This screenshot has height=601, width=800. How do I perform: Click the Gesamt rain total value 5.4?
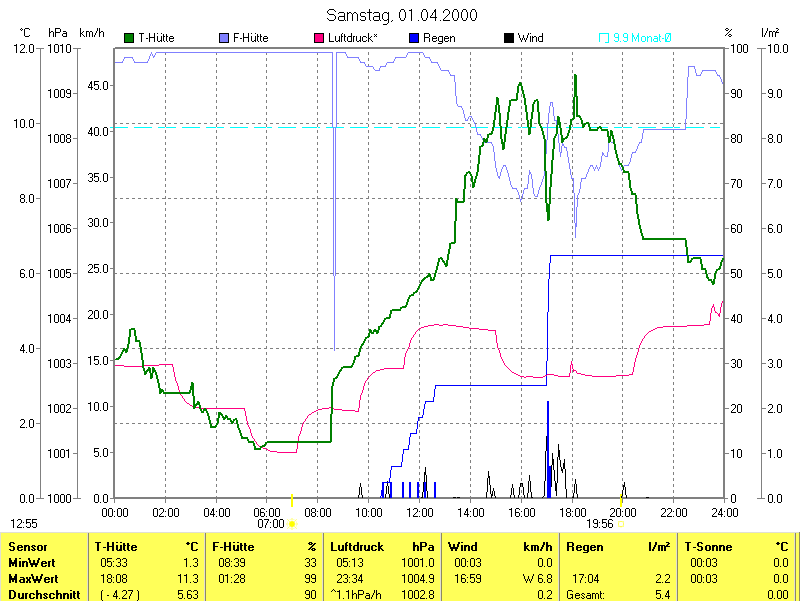[x=662, y=595]
